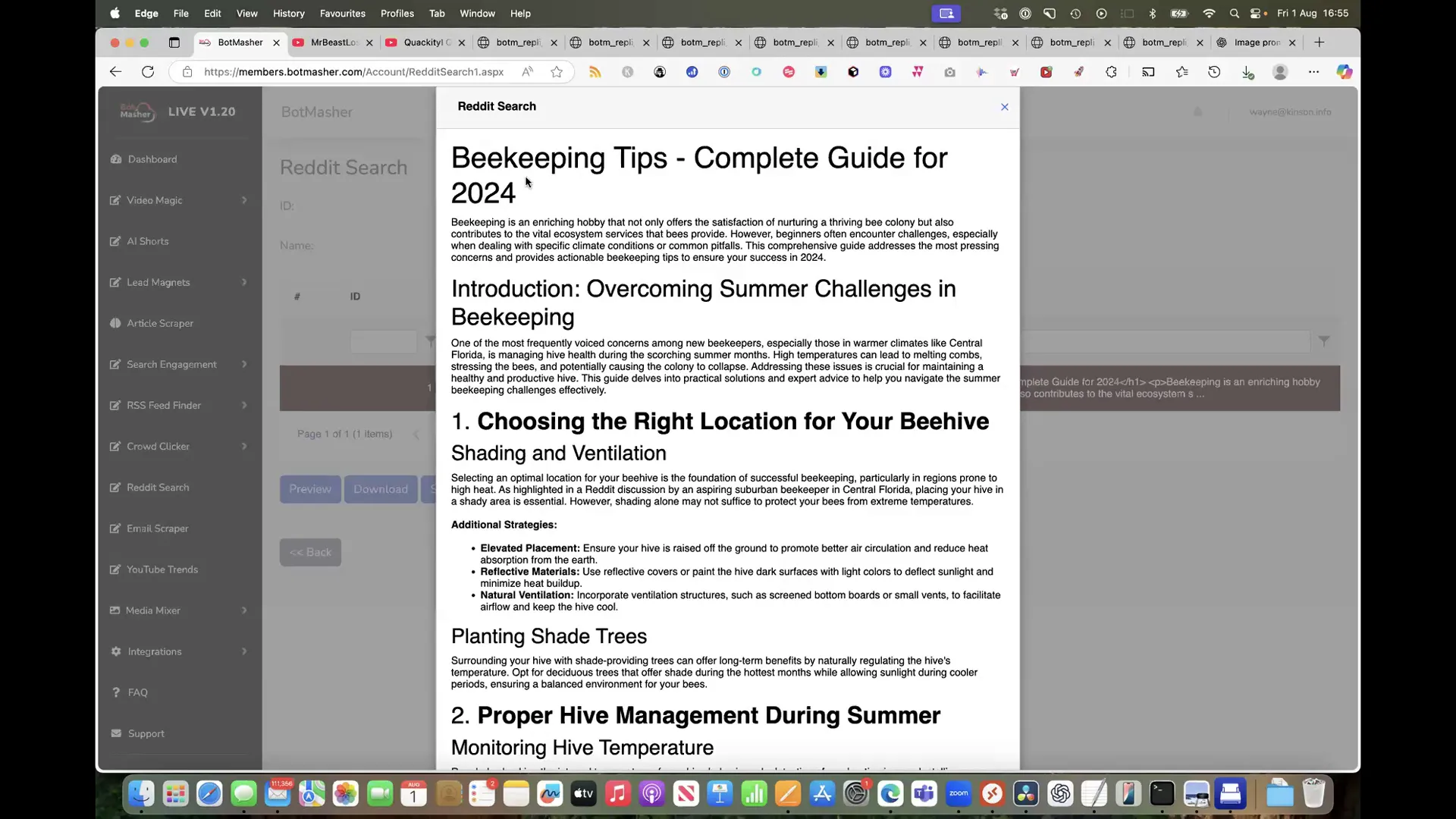Click the URL address bar

[353, 71]
